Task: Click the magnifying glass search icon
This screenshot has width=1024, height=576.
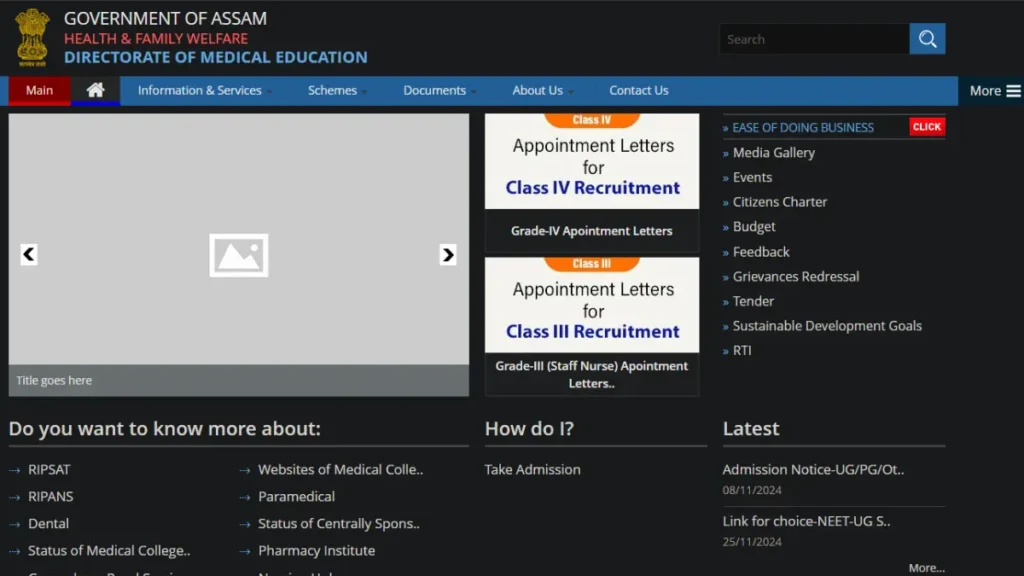Action: coord(927,39)
